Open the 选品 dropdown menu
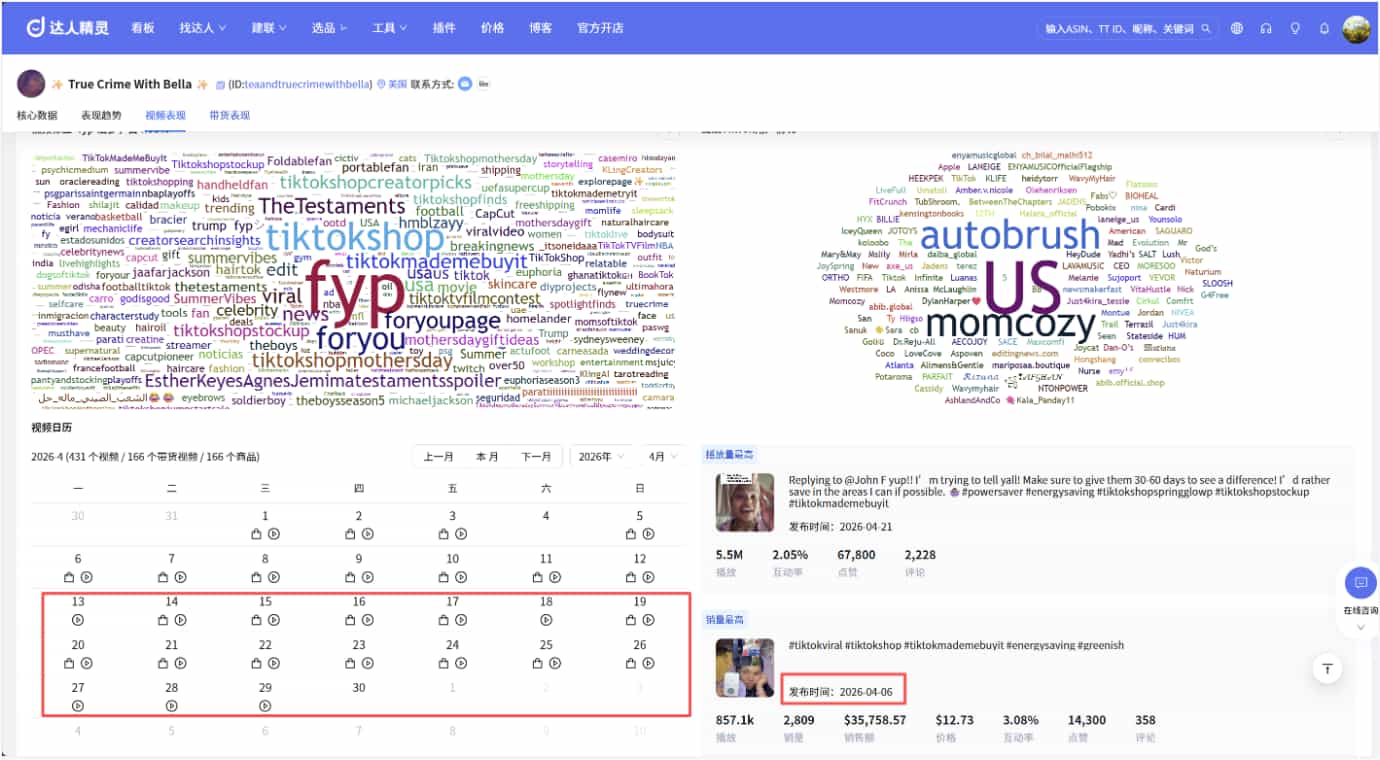Screen dimensions: 1380x760 pos(329,28)
